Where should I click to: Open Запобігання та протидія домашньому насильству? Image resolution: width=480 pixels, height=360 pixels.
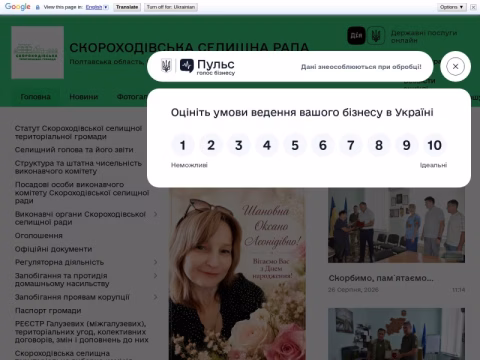(x=62, y=280)
